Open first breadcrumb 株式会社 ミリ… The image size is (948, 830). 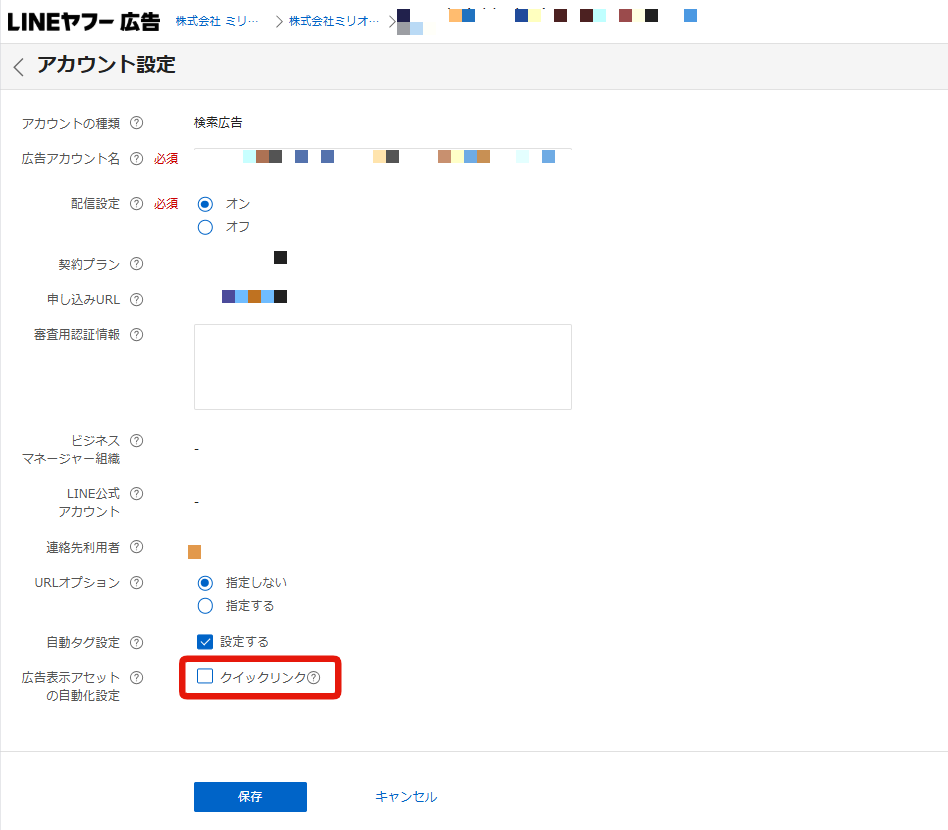click(217, 21)
